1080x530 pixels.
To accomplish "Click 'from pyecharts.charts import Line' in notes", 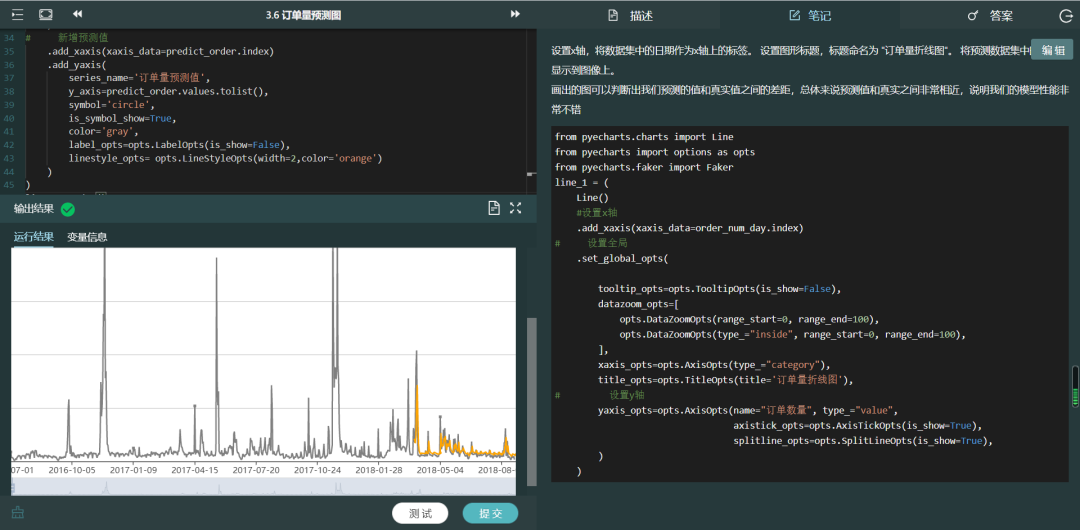I will pos(644,136).
